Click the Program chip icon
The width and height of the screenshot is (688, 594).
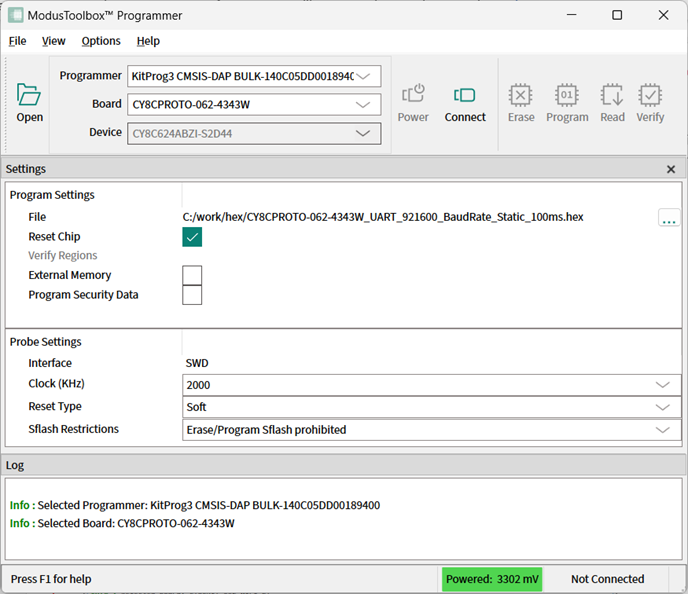pyautogui.click(x=567, y=95)
